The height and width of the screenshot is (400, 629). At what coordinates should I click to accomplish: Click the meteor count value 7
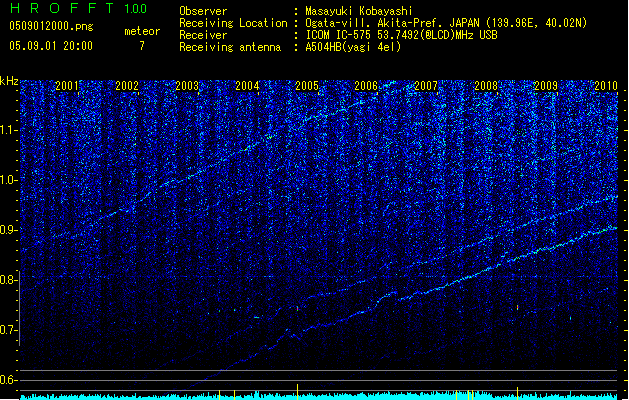click(142, 46)
